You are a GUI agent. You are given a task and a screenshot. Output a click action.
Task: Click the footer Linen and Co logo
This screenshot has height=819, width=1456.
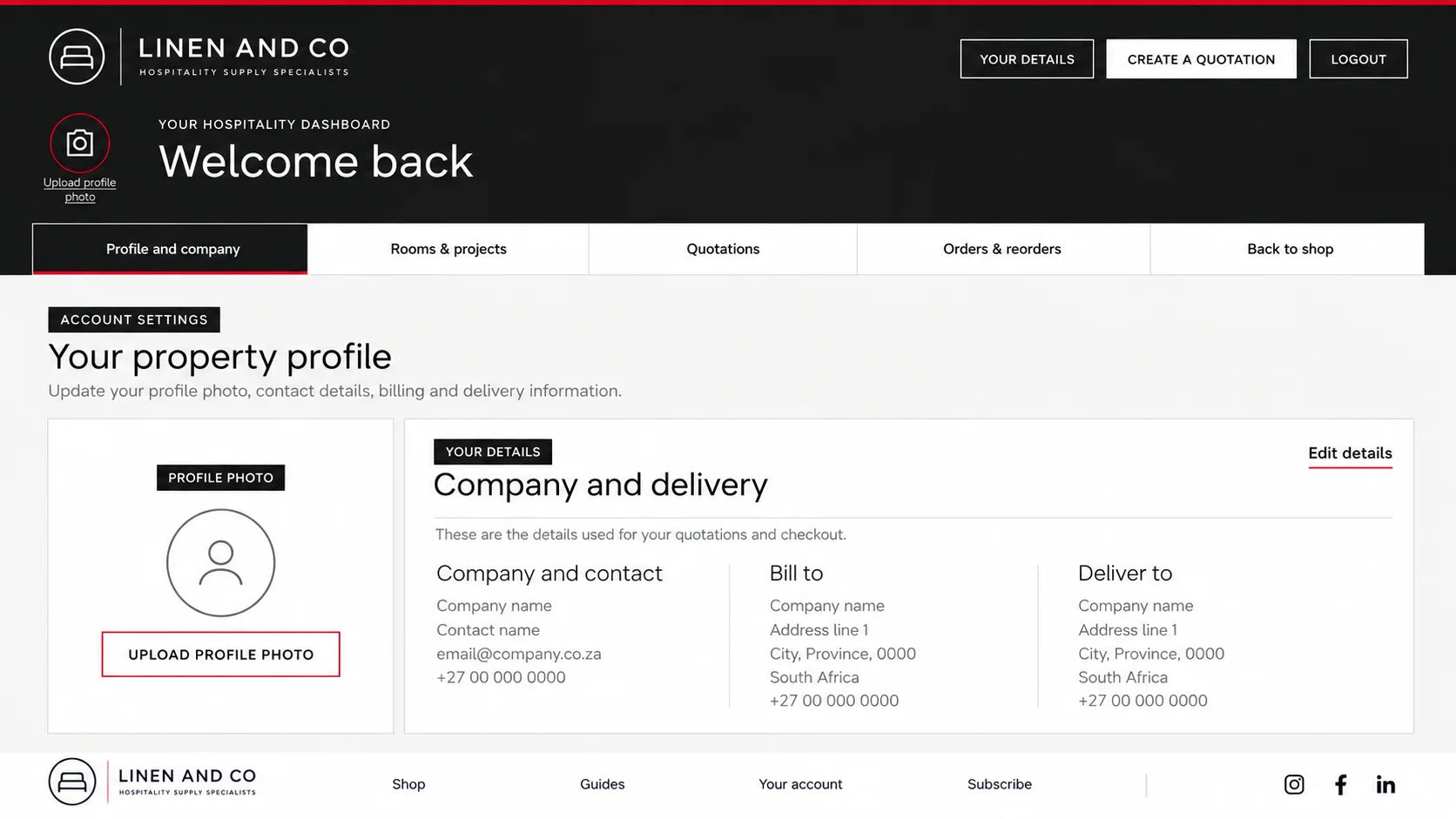point(152,782)
